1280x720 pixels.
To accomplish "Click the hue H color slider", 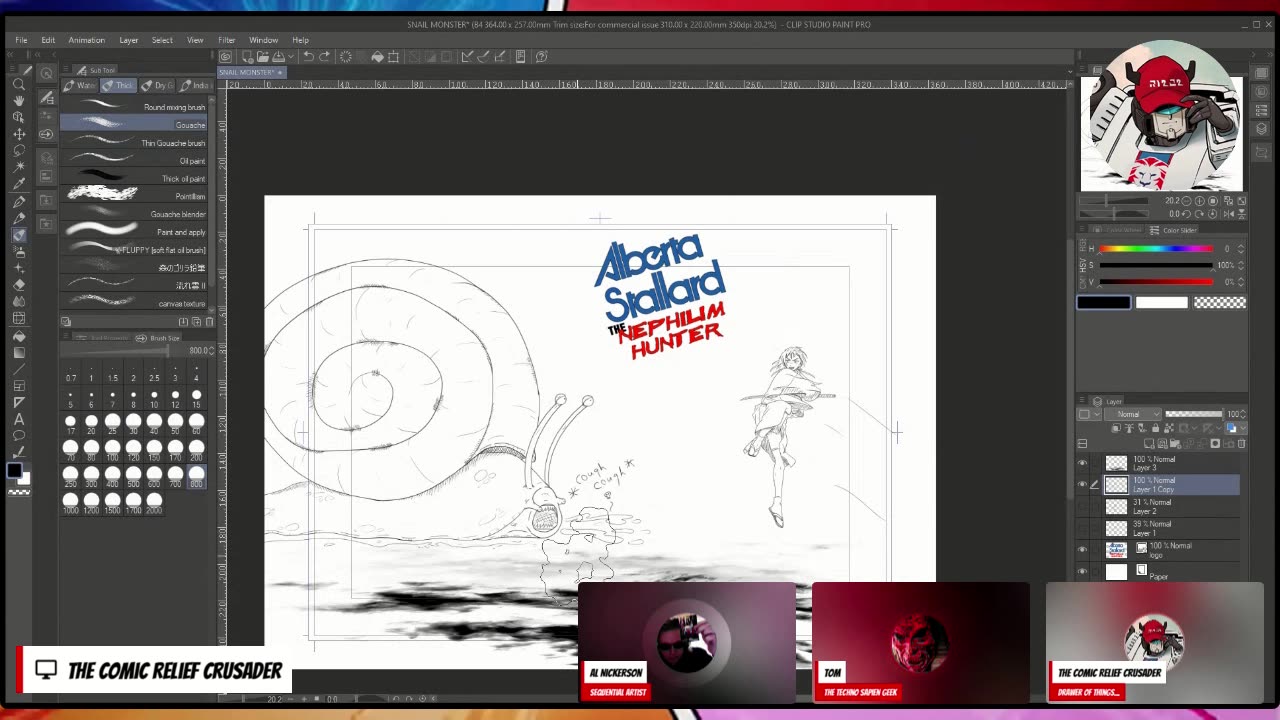I will (x=1156, y=249).
